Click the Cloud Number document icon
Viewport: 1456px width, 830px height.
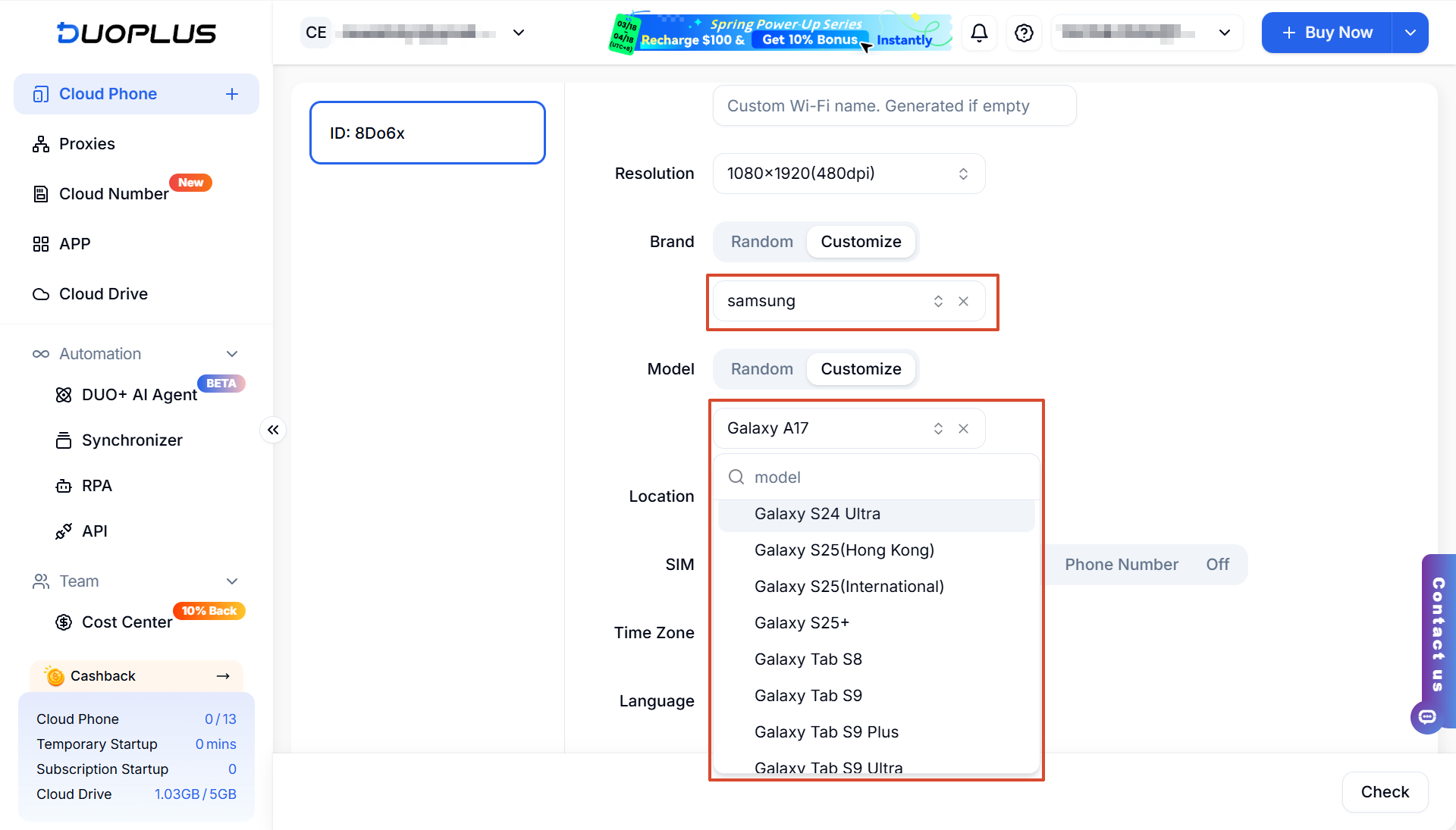coord(40,194)
